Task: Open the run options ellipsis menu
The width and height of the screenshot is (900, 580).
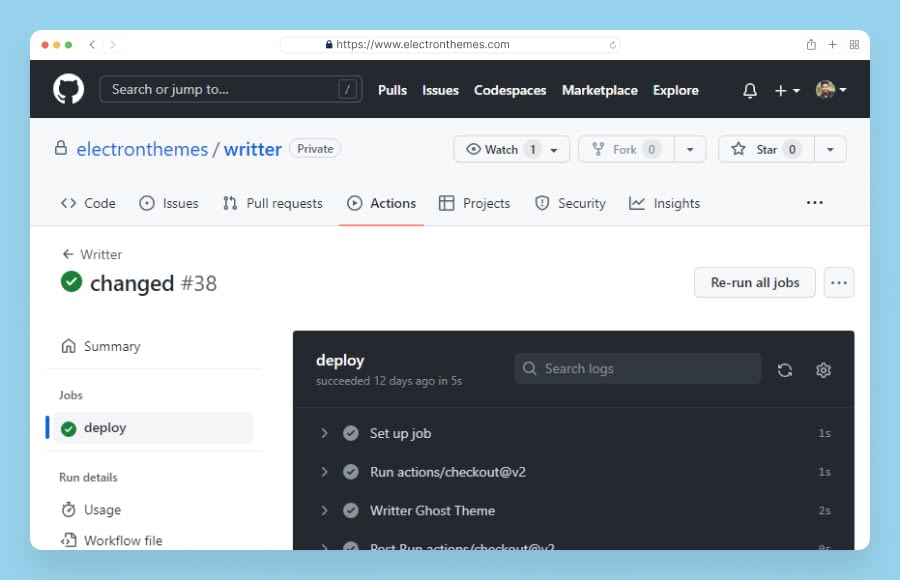Action: tap(839, 283)
